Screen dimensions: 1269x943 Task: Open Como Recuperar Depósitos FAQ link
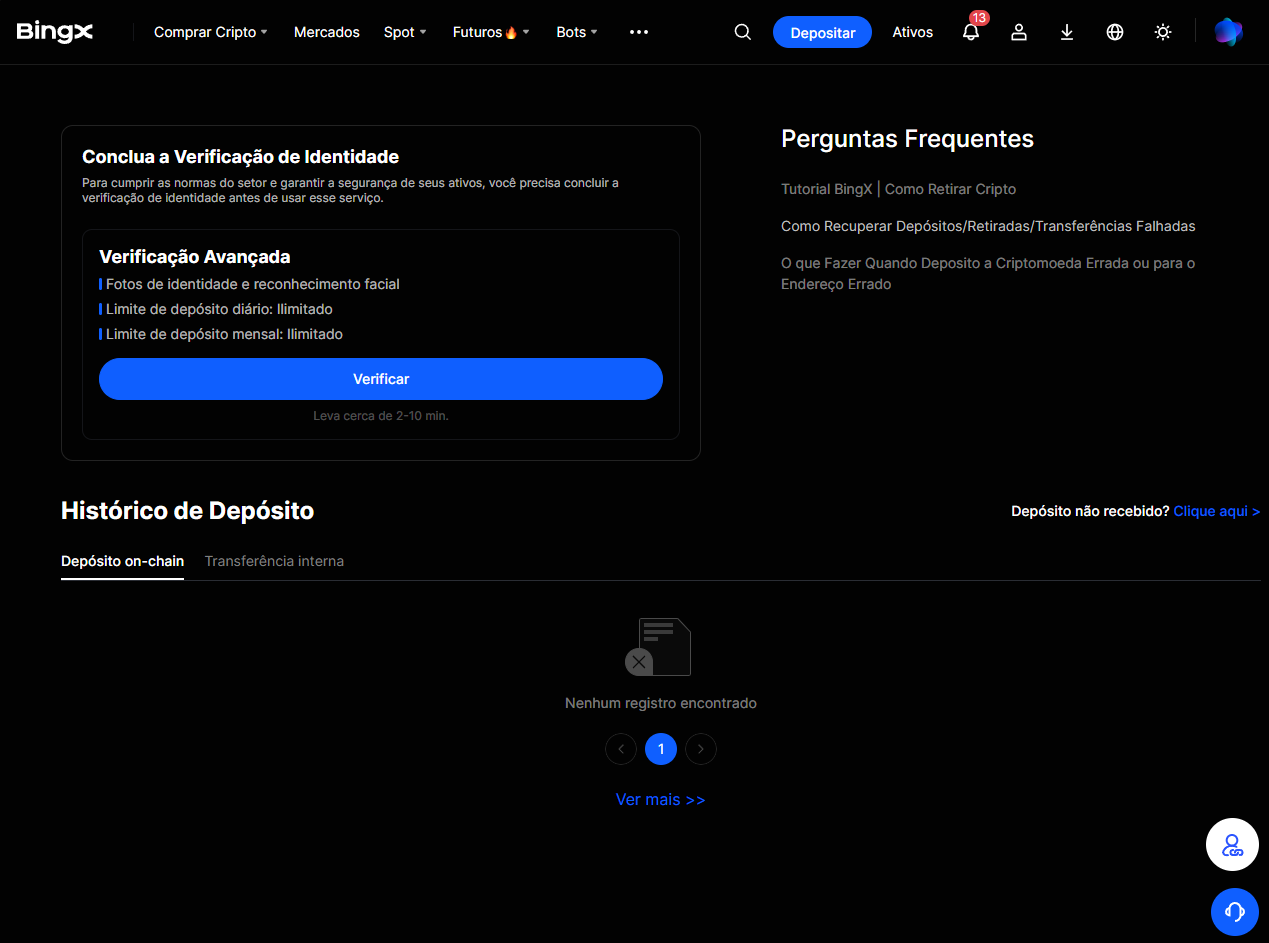[988, 226]
